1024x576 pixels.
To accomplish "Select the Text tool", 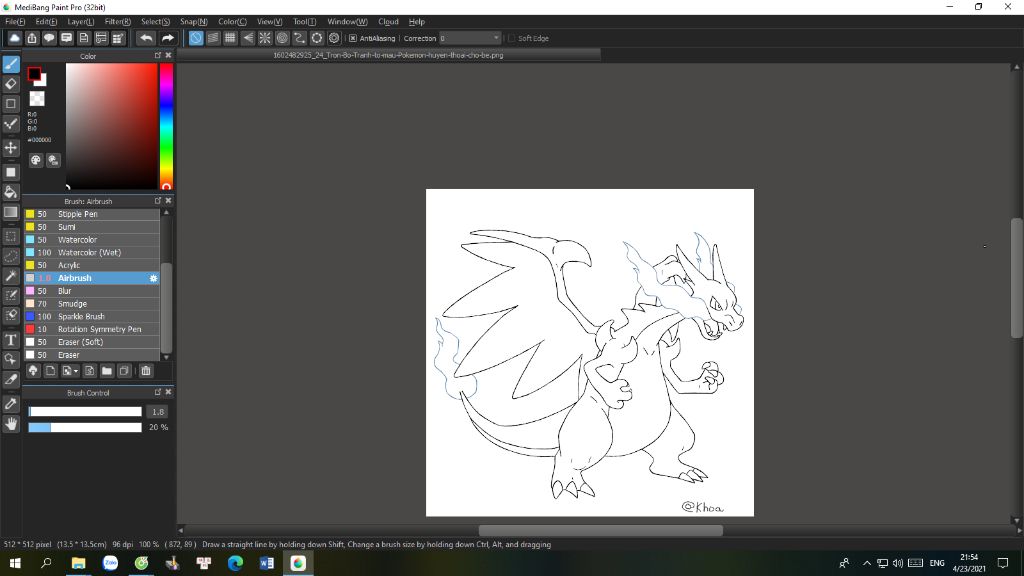I will tap(11, 340).
